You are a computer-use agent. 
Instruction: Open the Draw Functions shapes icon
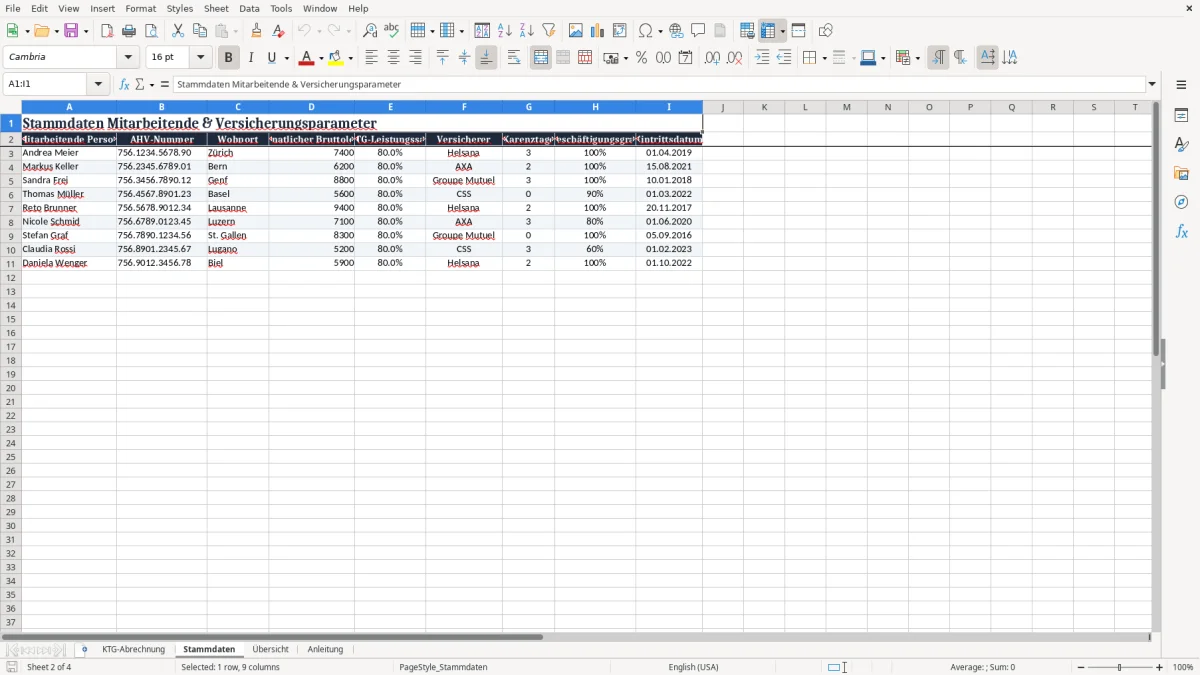coord(826,31)
